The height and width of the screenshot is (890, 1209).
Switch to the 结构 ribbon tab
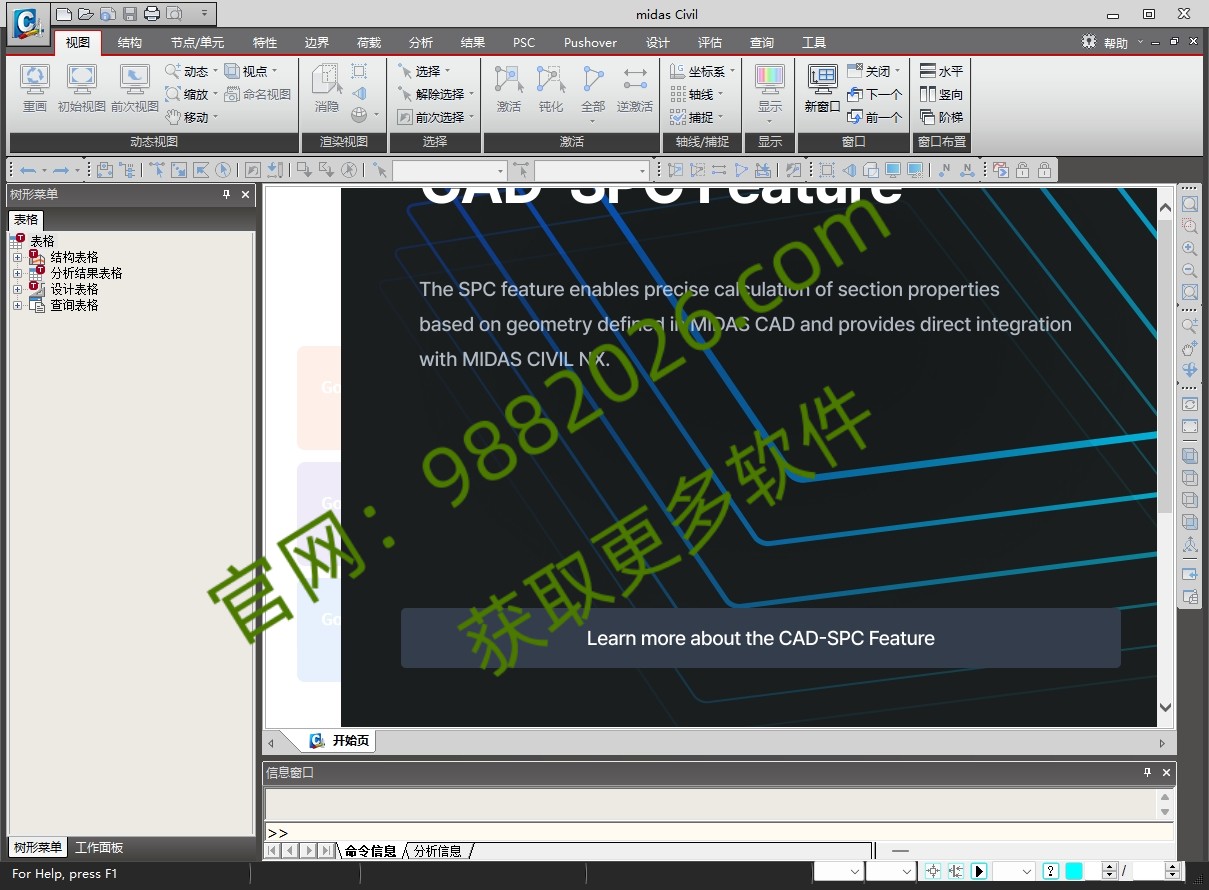pos(130,43)
